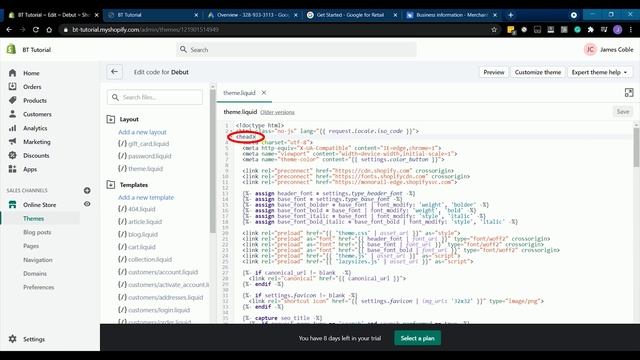Go back with arrow button

(114, 72)
